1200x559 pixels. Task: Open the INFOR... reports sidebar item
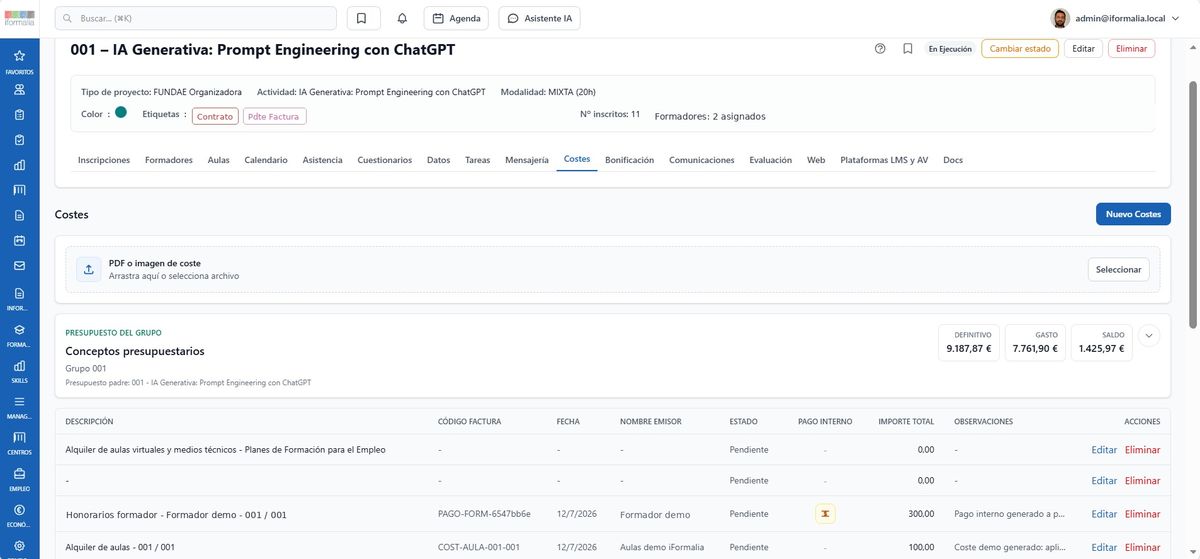19,298
